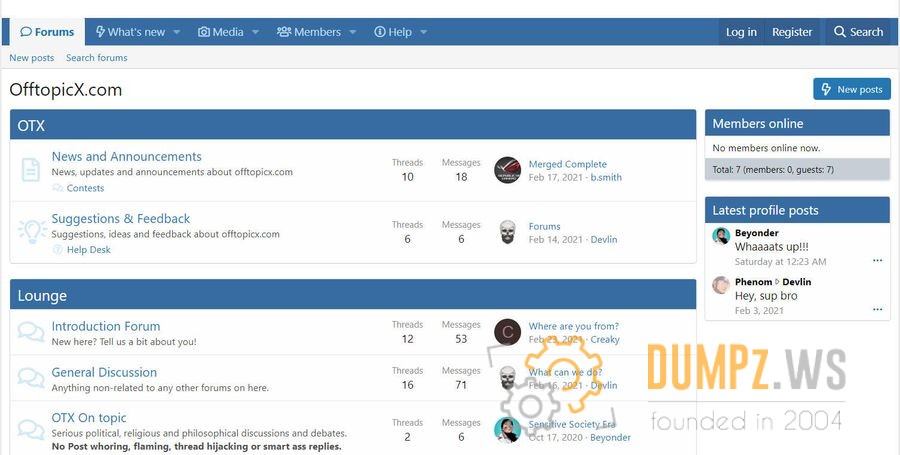Click b.smith's avatar beside Merged Complete
This screenshot has width=900, height=455.
[508, 170]
